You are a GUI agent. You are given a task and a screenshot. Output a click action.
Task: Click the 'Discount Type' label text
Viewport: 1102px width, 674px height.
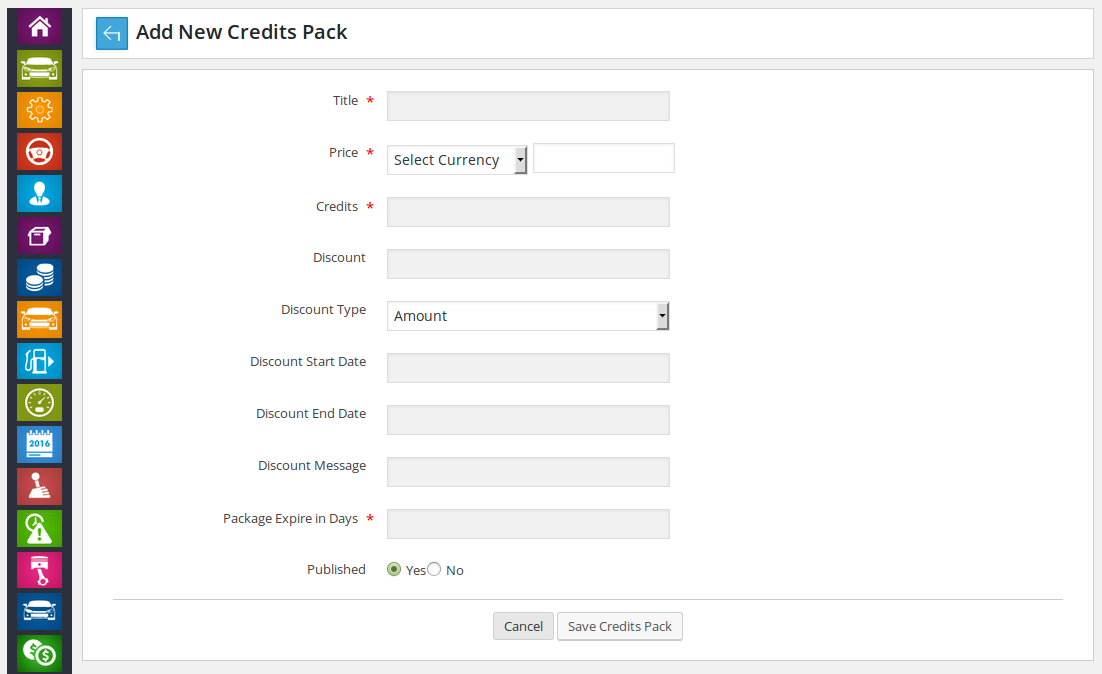point(323,310)
